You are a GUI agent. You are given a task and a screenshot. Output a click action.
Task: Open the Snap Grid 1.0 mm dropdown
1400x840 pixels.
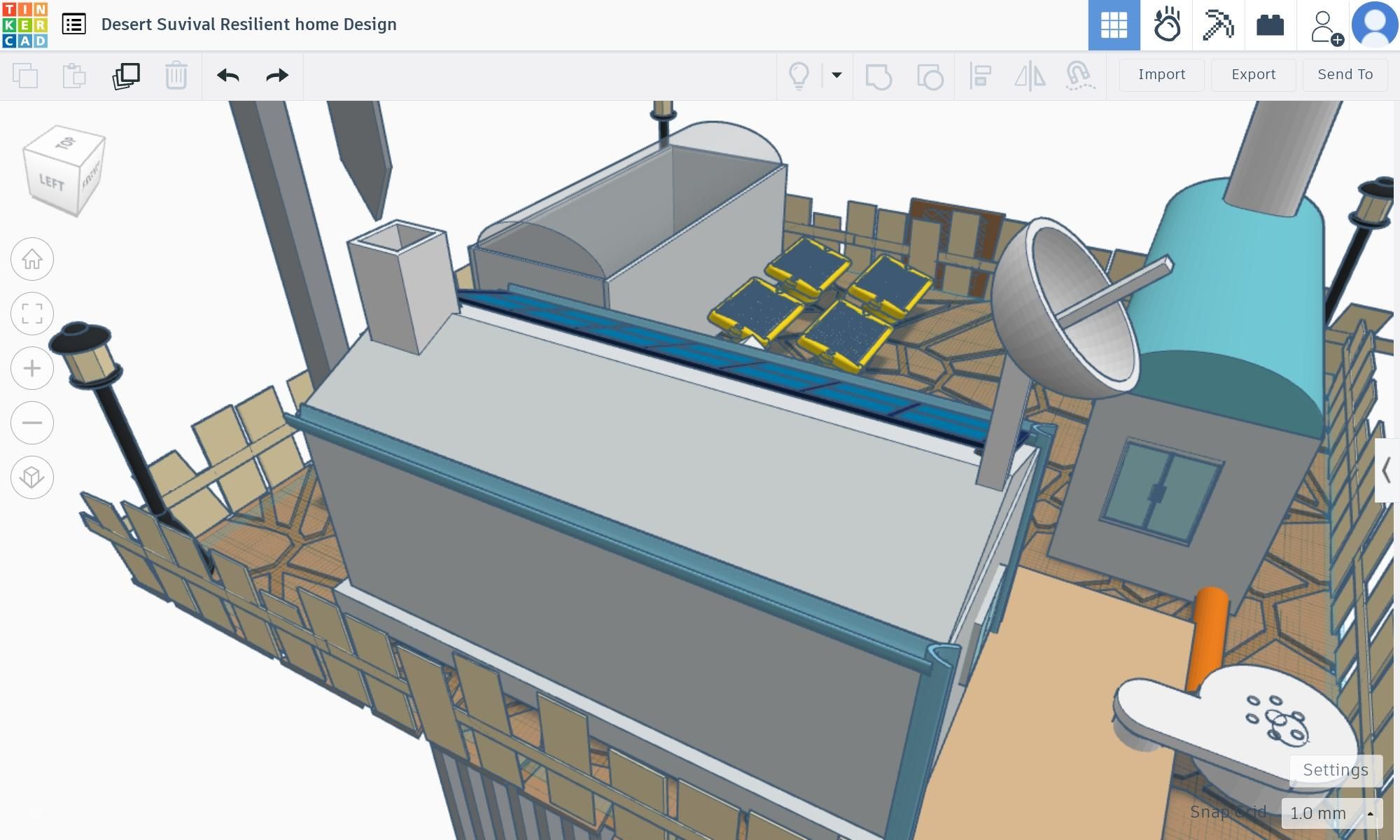[1331, 813]
